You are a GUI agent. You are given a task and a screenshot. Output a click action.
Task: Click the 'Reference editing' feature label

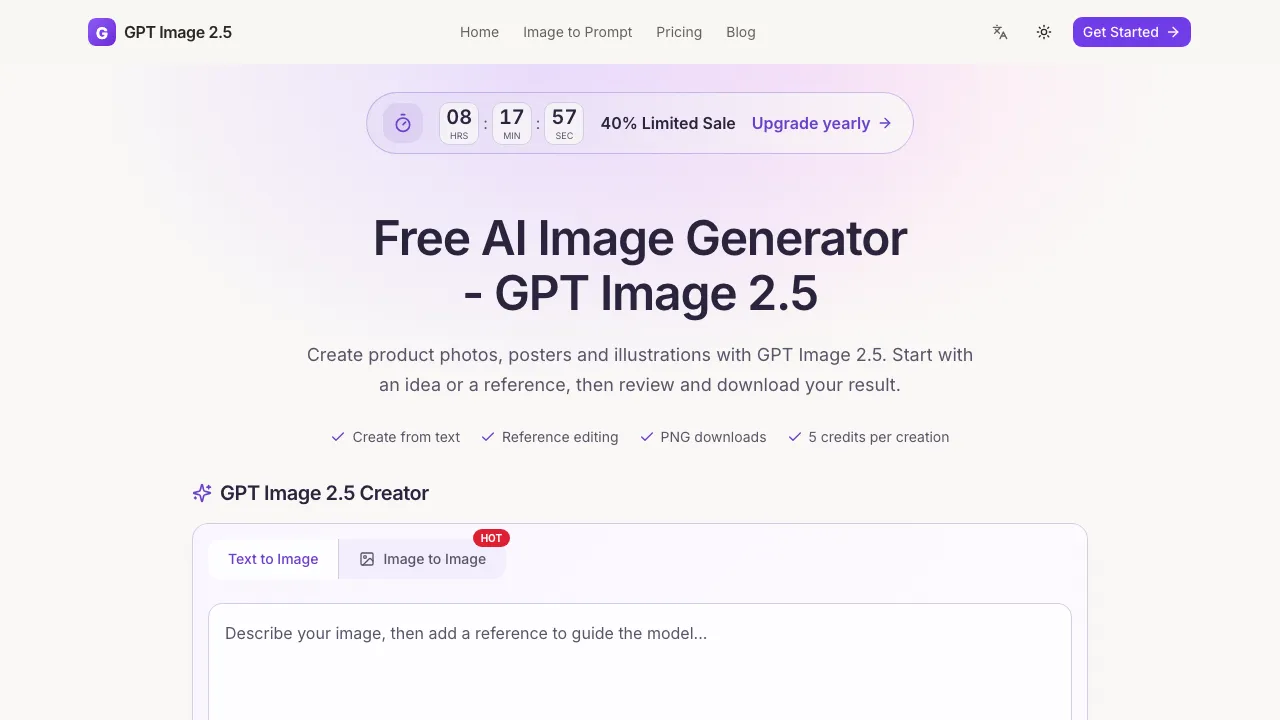click(560, 437)
